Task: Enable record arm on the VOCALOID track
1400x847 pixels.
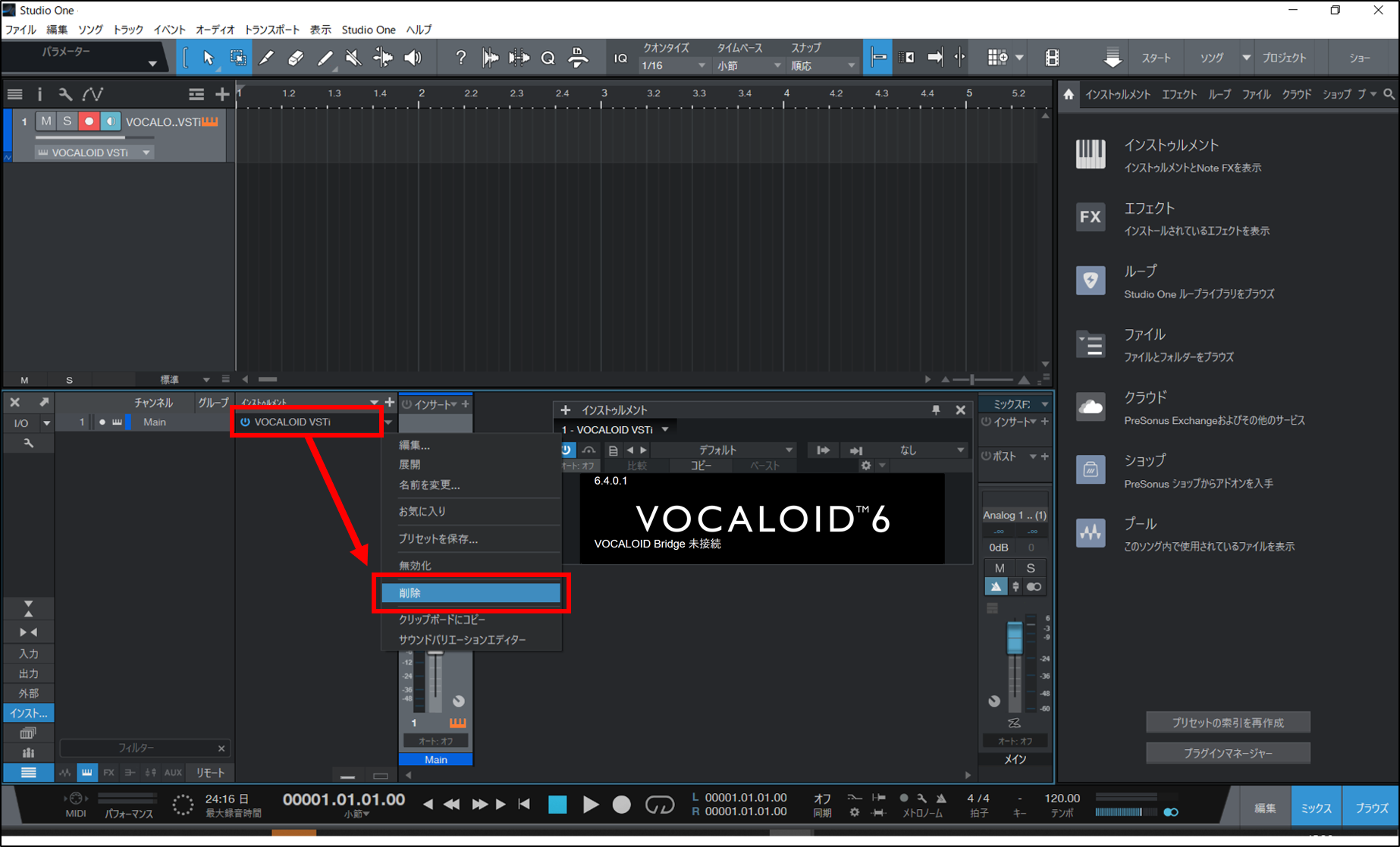Action: pos(89,121)
